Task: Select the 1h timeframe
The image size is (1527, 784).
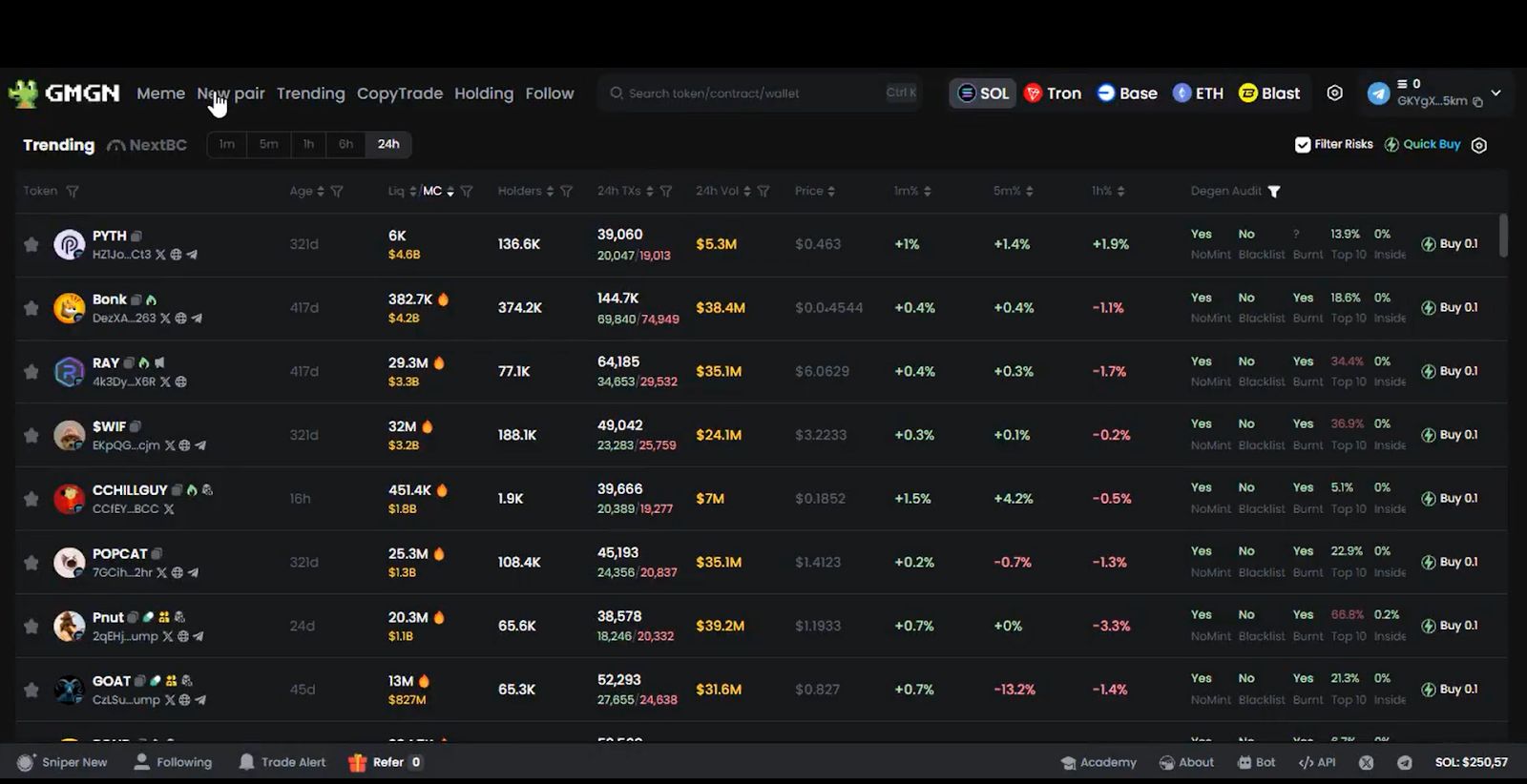Action: click(308, 144)
